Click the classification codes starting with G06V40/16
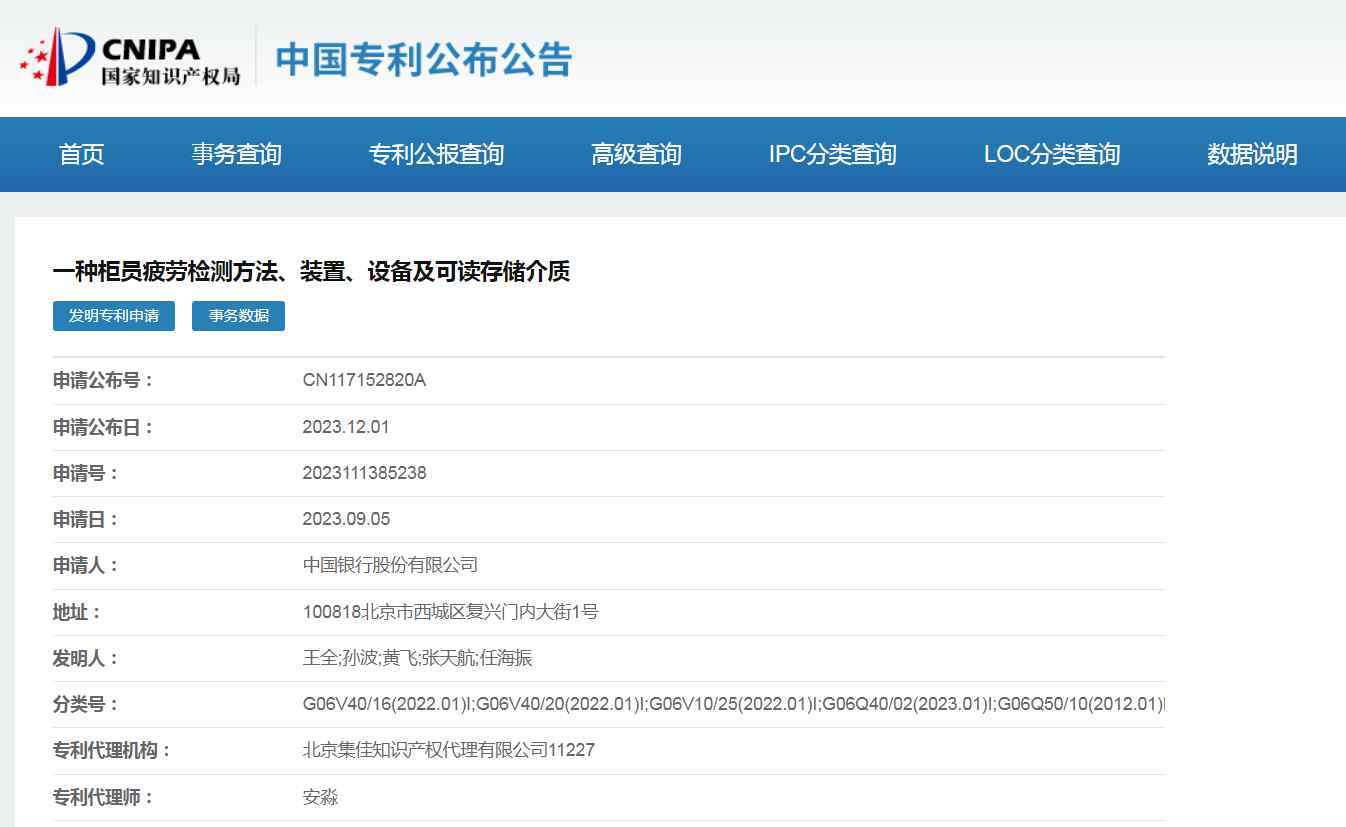 pos(733,704)
